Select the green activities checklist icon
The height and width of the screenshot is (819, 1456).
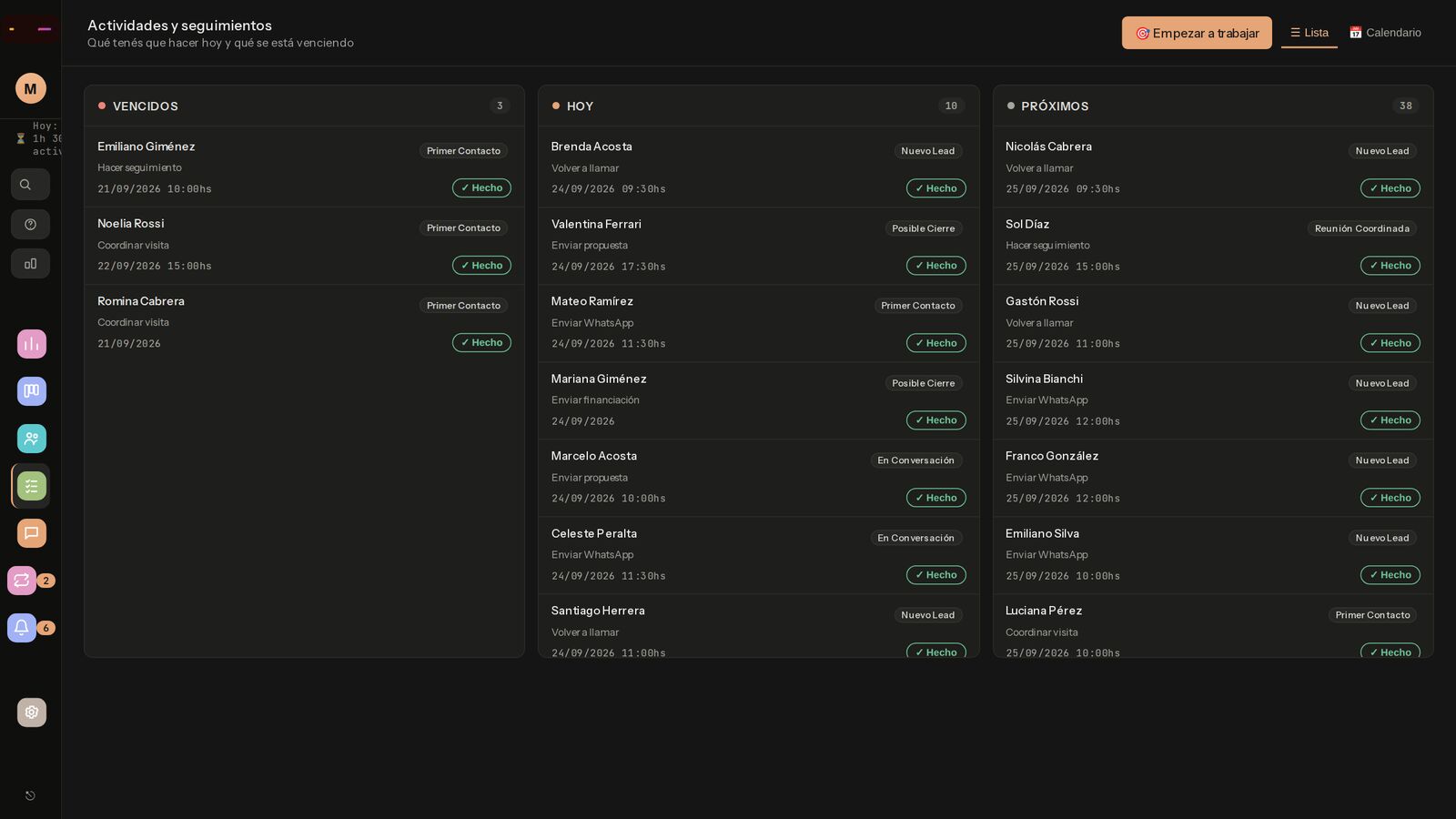click(x=32, y=486)
